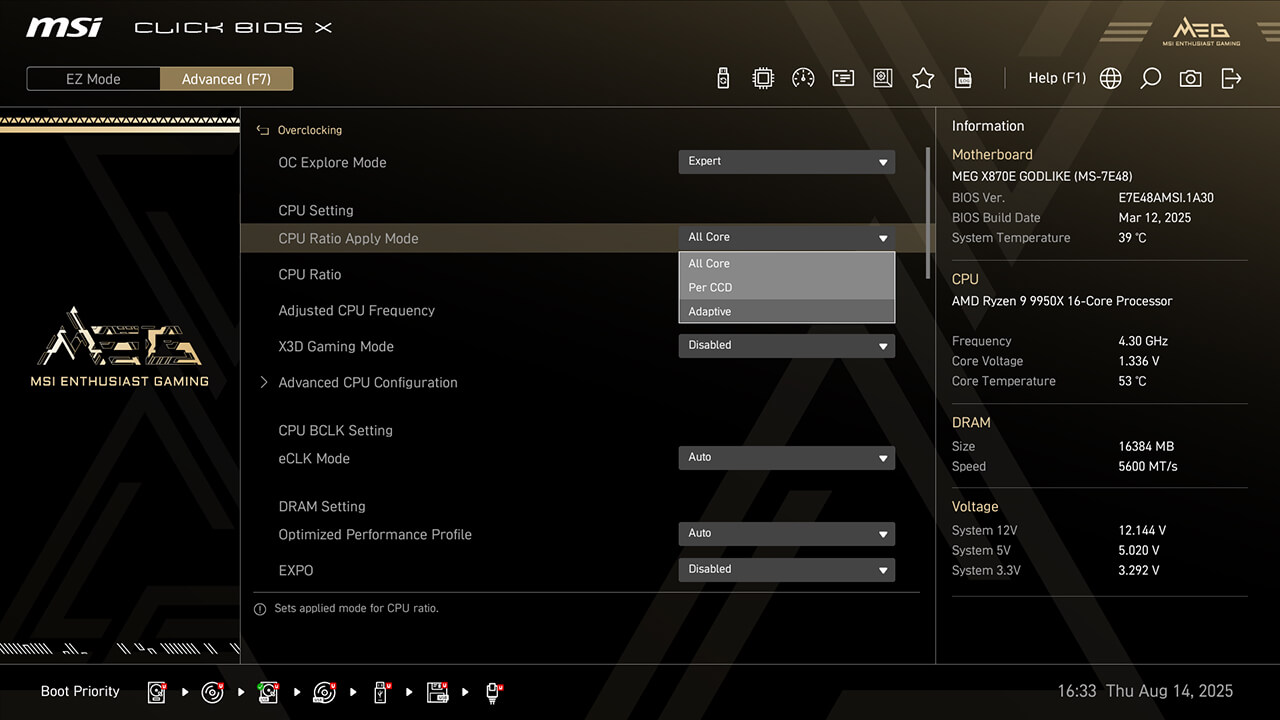Choose Adaptive from the dropdown list
This screenshot has width=1280, height=720.
click(x=786, y=311)
